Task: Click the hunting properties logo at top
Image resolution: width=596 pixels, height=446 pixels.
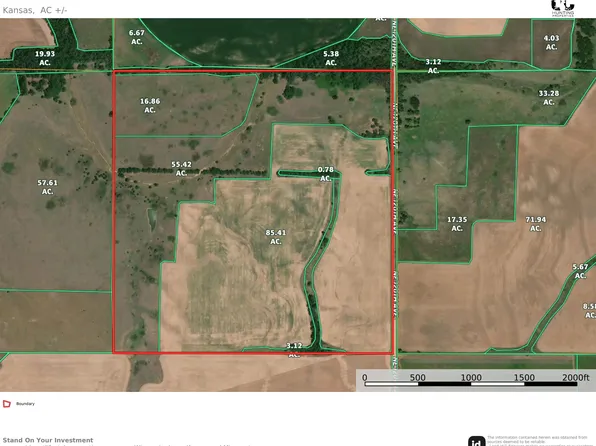Action: pyautogui.click(x=563, y=8)
